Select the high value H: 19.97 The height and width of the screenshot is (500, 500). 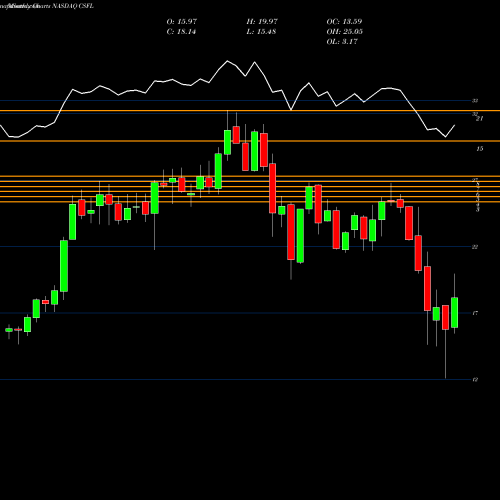[x=262, y=22]
